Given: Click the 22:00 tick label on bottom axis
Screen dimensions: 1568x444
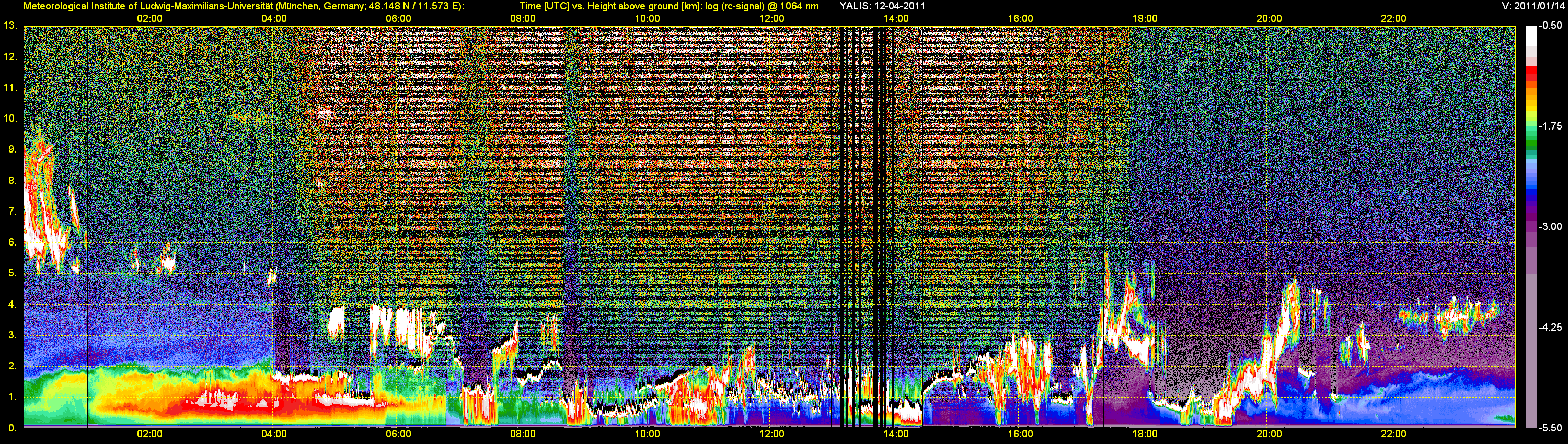Looking at the screenshot, I should tap(1393, 434).
